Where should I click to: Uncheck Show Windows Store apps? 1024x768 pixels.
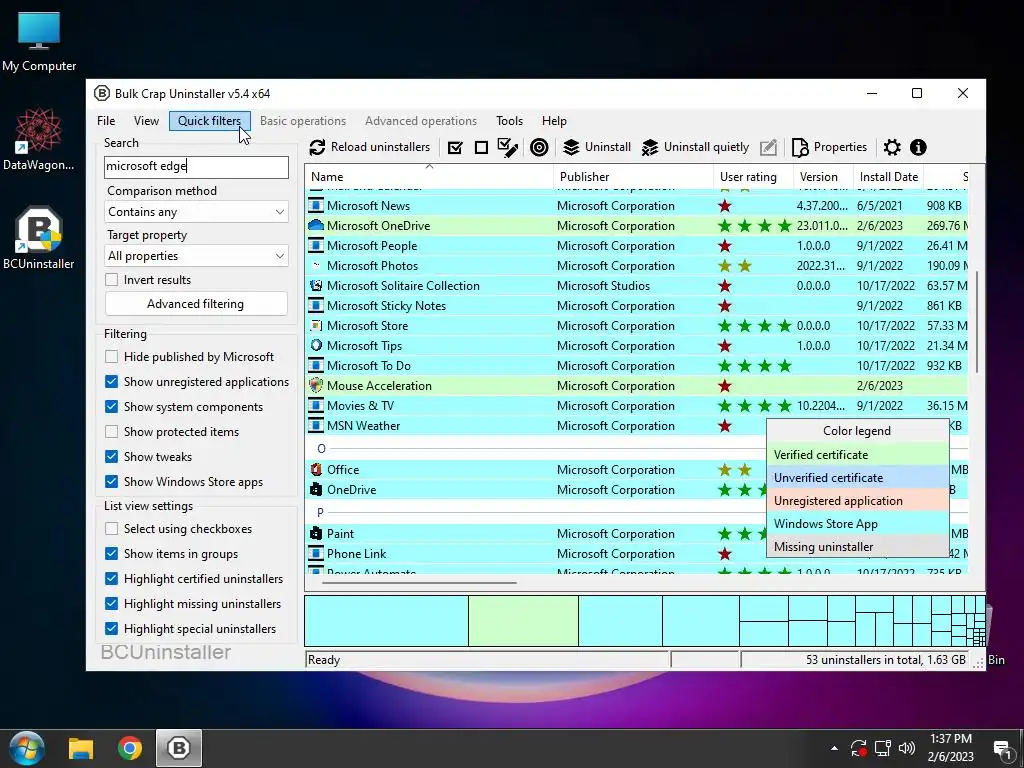112,481
